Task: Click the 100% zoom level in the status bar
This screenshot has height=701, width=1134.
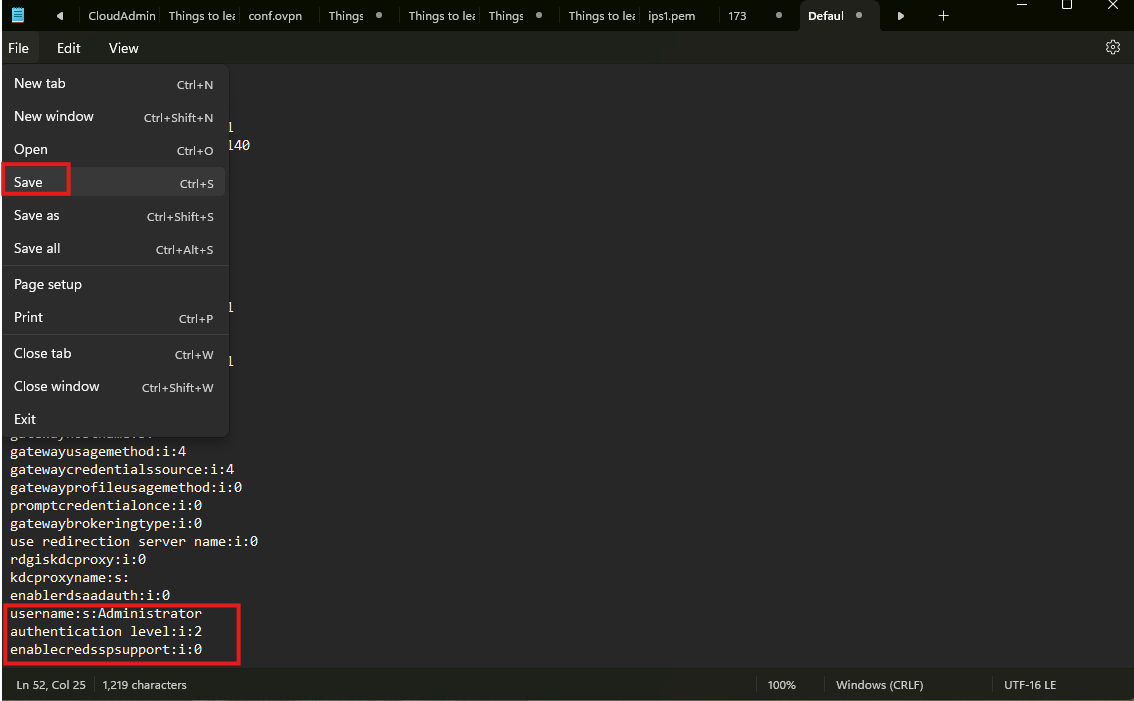Action: tap(782, 685)
